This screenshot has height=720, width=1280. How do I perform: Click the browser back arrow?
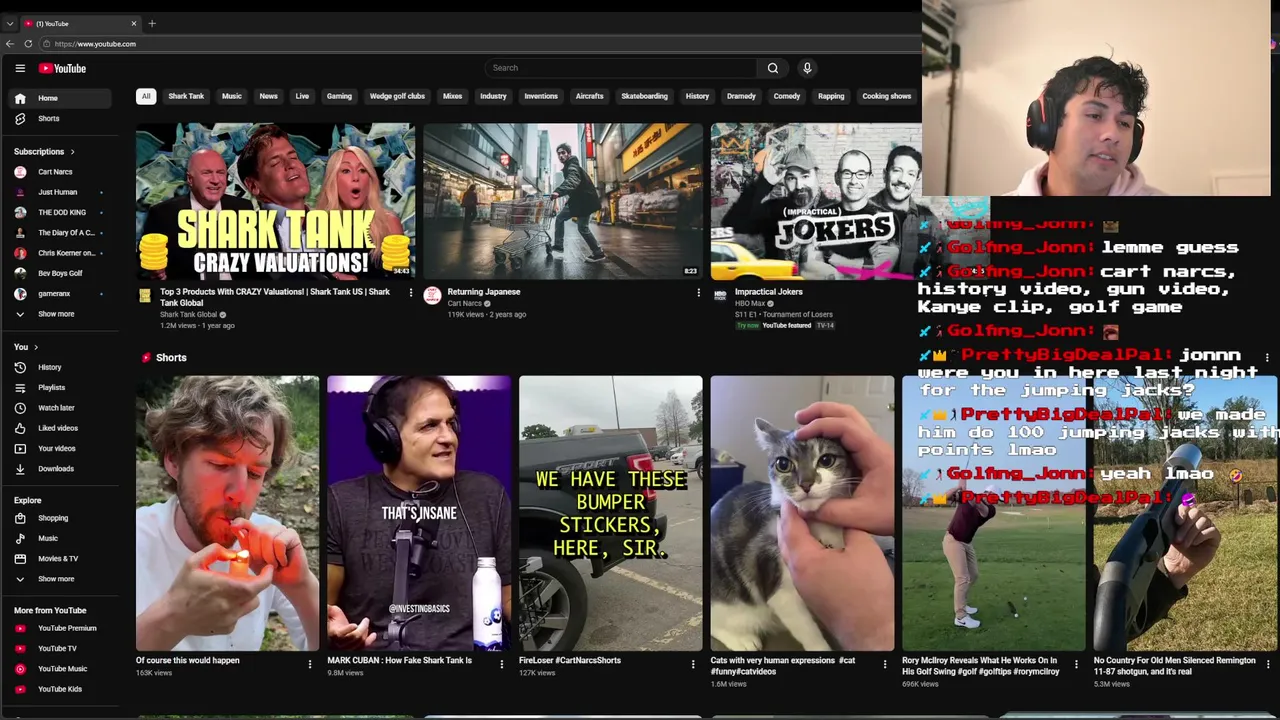coord(10,44)
